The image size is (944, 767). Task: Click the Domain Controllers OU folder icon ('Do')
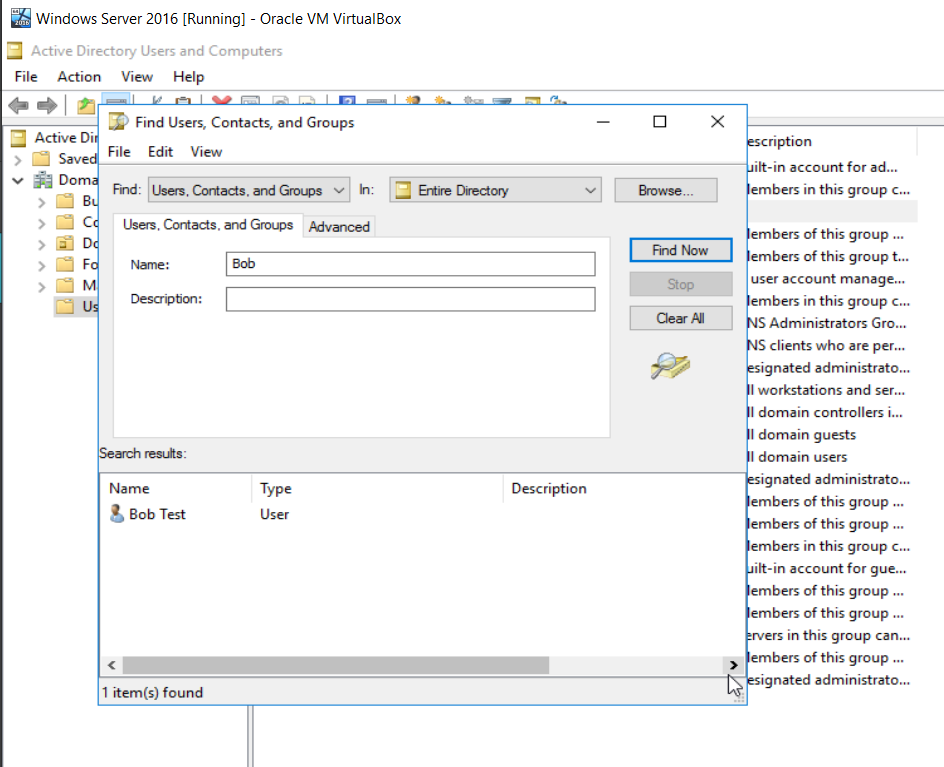pyautogui.click(x=65, y=243)
